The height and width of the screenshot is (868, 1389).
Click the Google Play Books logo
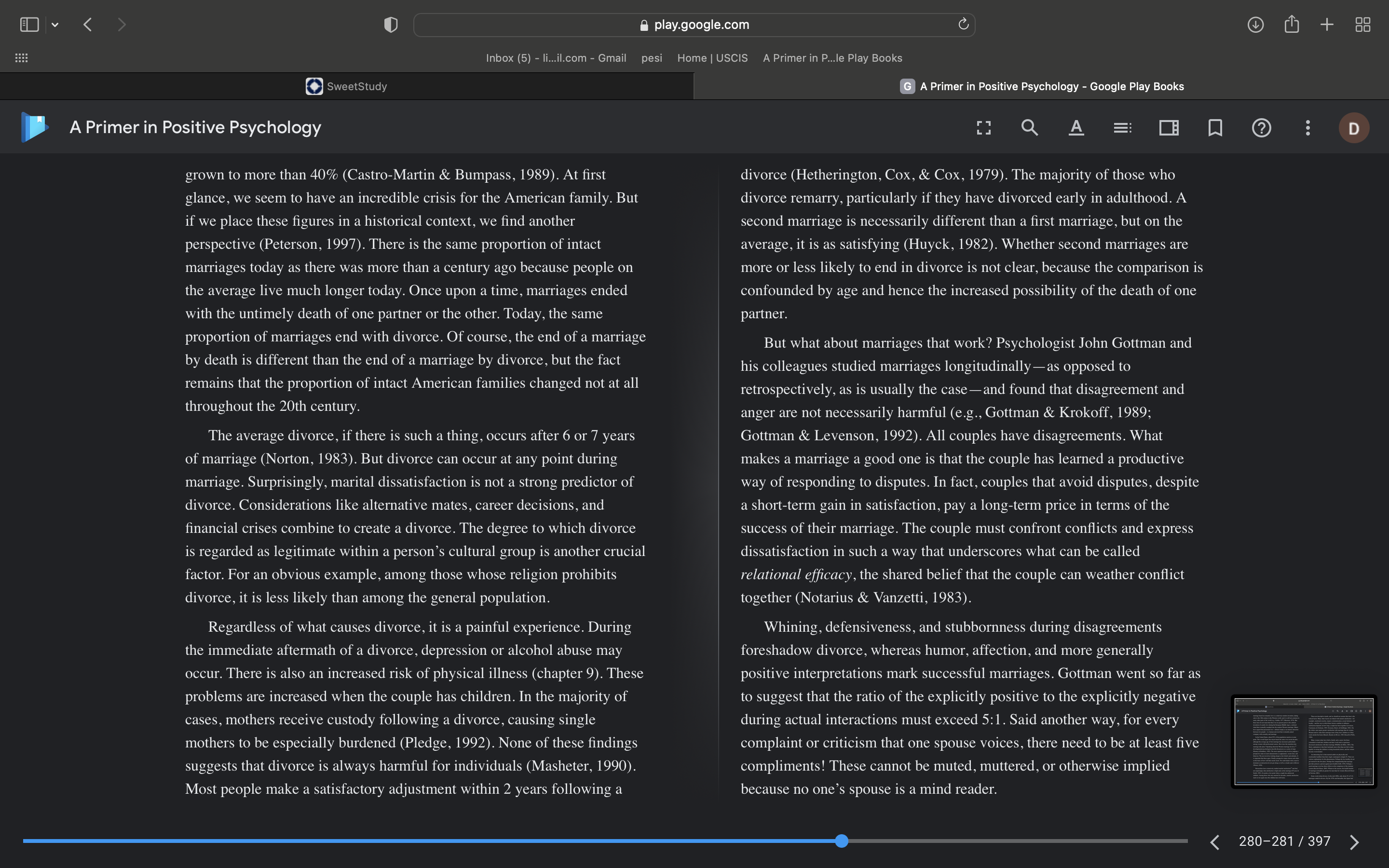coord(34,127)
